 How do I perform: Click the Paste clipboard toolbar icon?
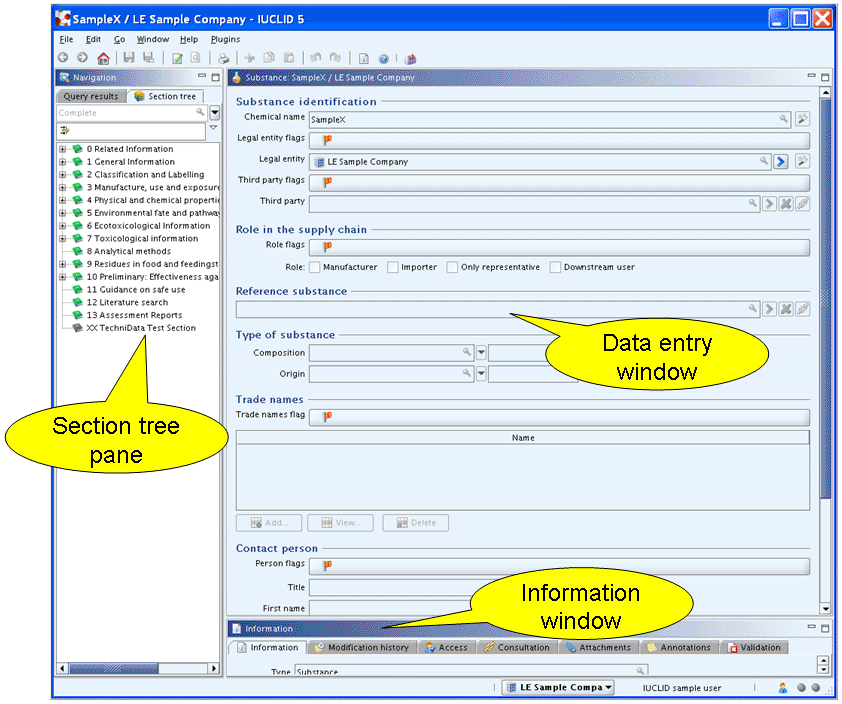click(289, 58)
